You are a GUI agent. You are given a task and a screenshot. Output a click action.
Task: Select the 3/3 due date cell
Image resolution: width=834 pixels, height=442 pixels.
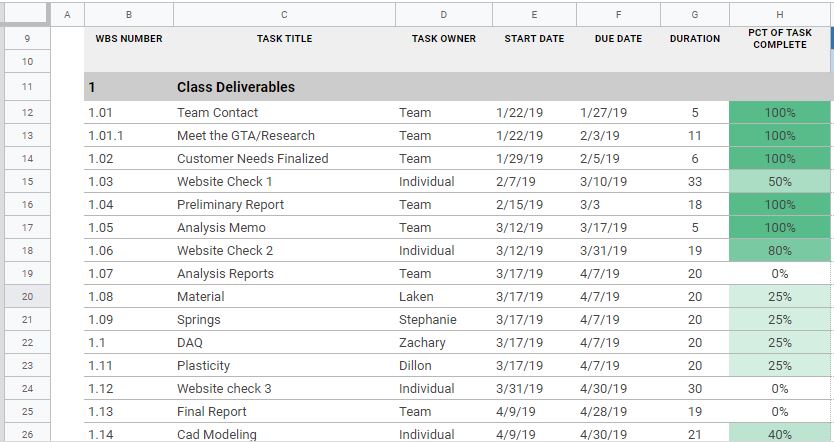(x=618, y=204)
